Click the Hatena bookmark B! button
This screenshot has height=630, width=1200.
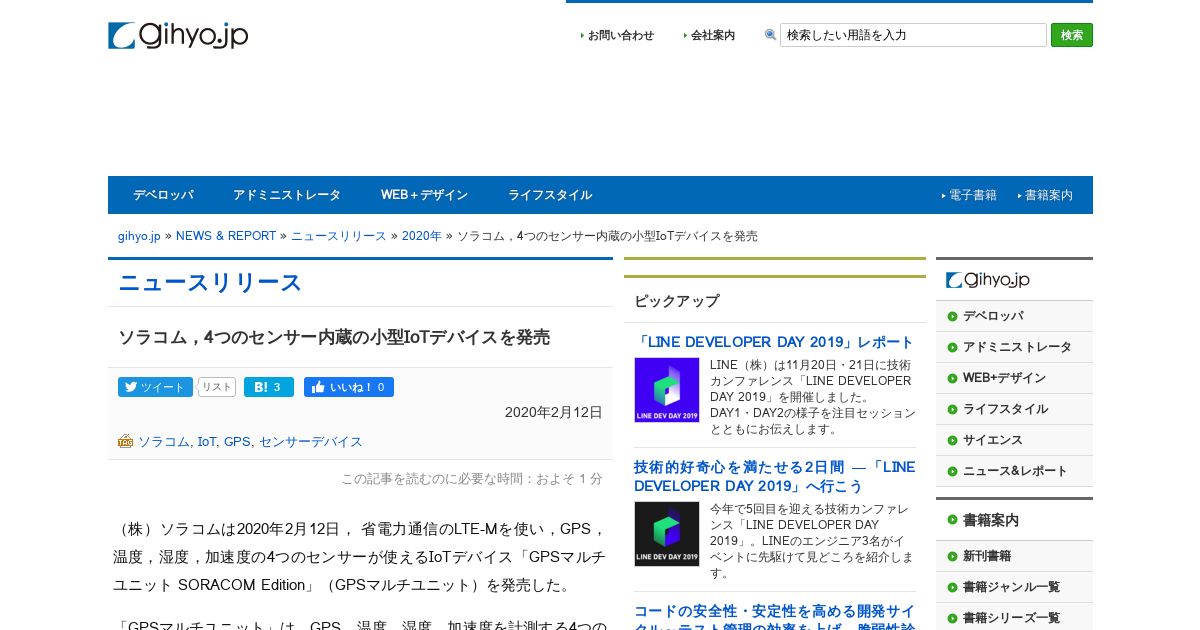[269, 387]
